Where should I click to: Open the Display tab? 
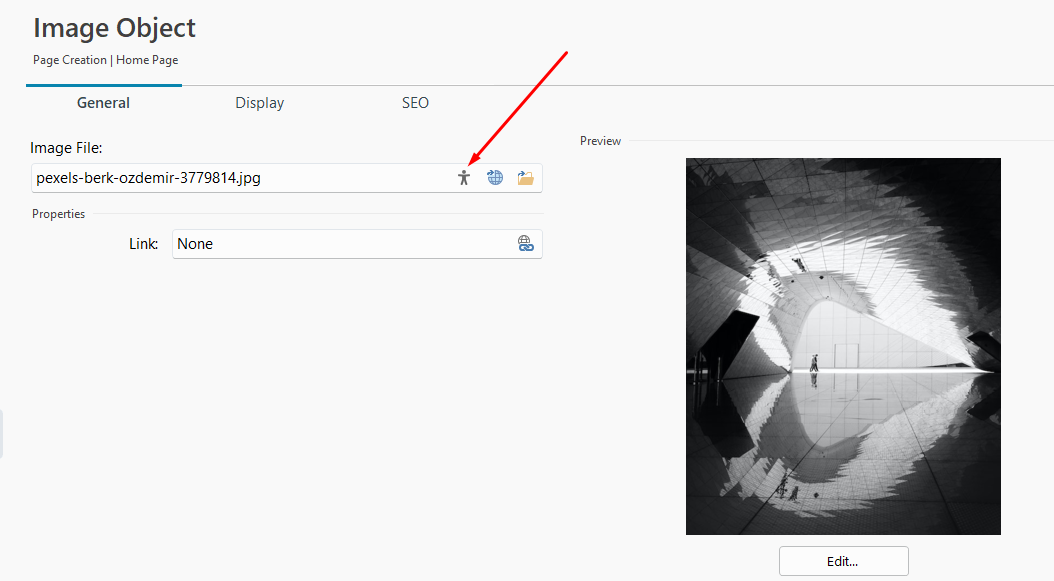pyautogui.click(x=259, y=103)
